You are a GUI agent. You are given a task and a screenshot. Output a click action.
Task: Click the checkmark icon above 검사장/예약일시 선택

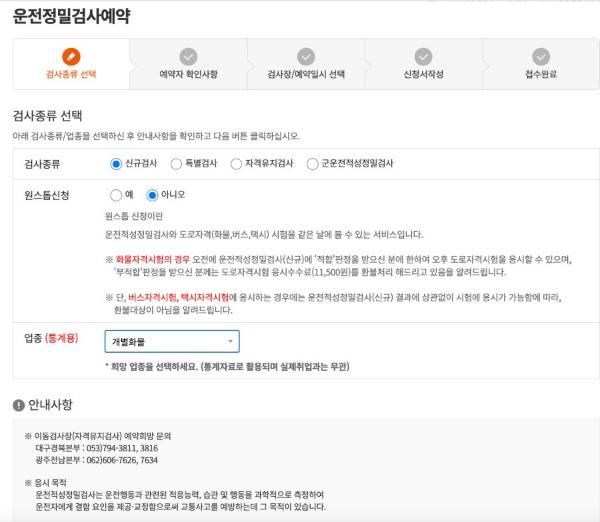click(306, 57)
